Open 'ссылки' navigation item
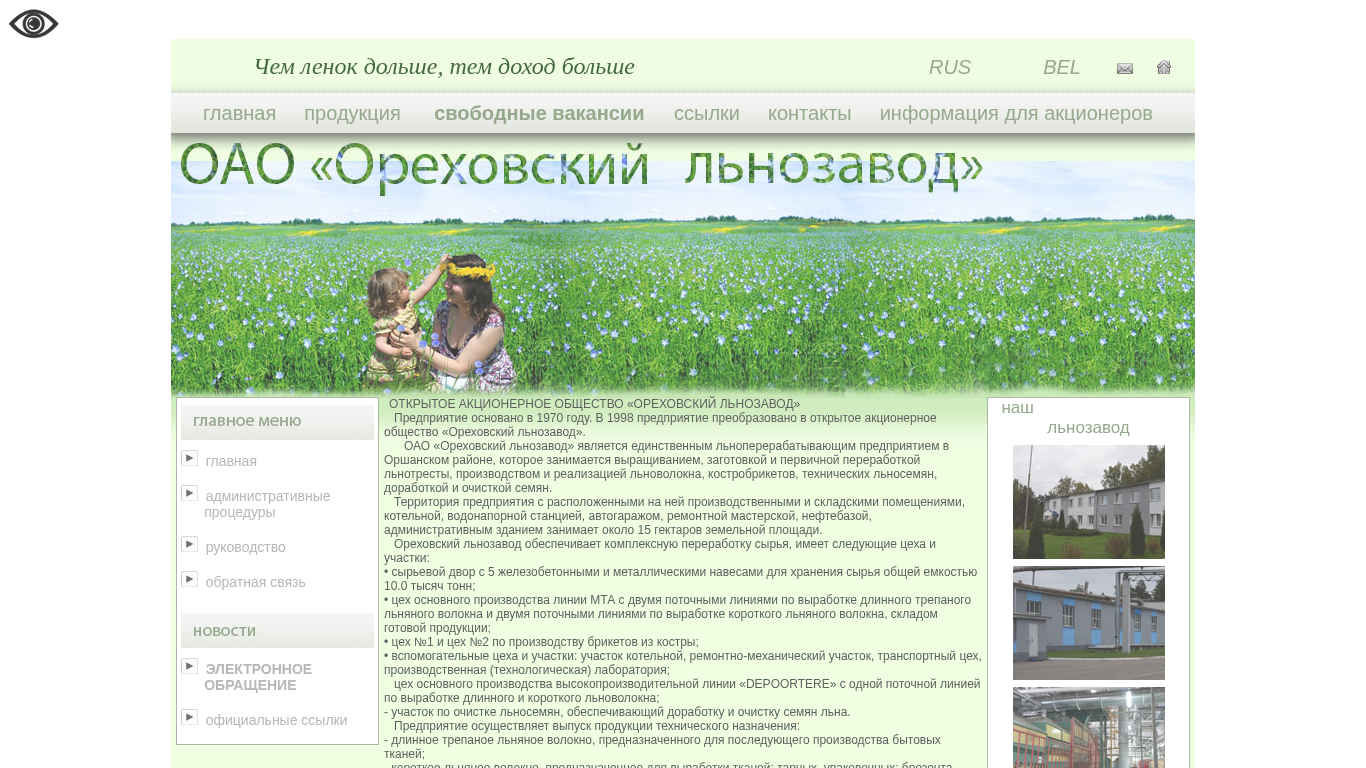Viewport: 1366px width, 768px height. click(x=707, y=113)
